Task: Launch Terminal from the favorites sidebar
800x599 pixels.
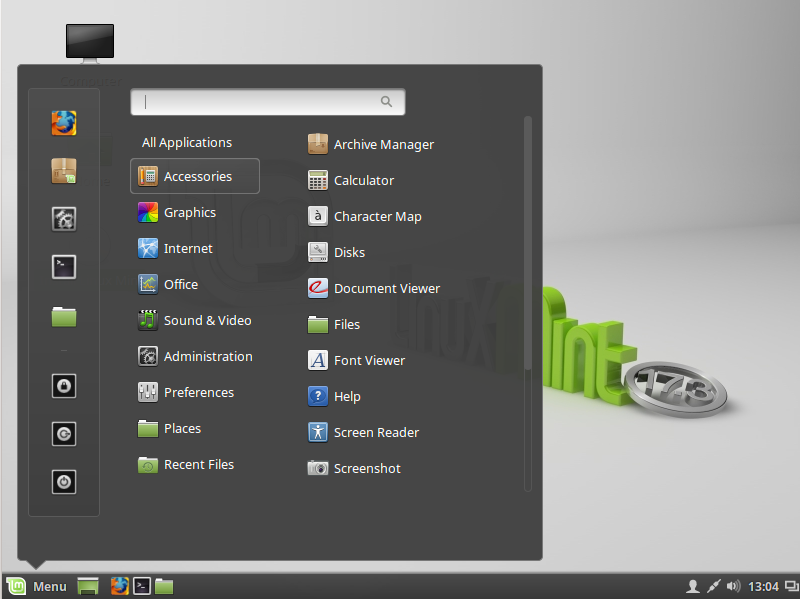Action: [64, 267]
